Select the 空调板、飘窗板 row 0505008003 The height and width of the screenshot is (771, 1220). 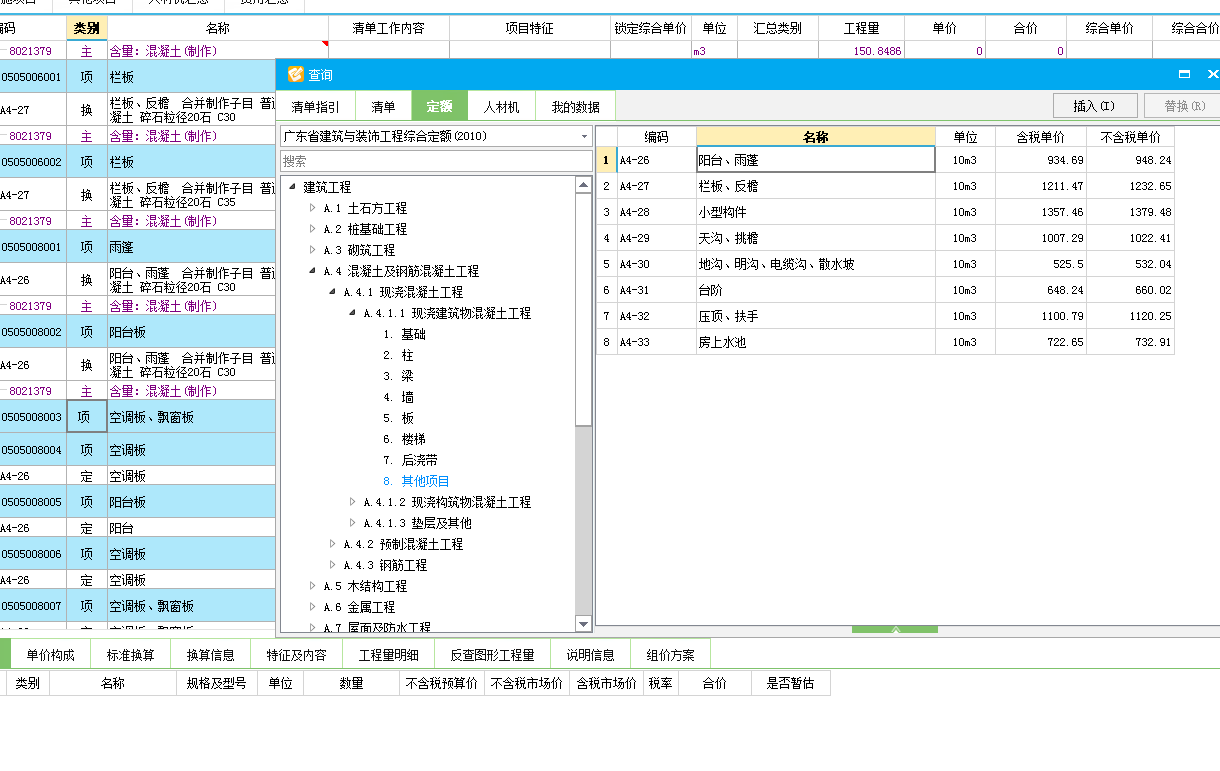[x=138, y=417]
